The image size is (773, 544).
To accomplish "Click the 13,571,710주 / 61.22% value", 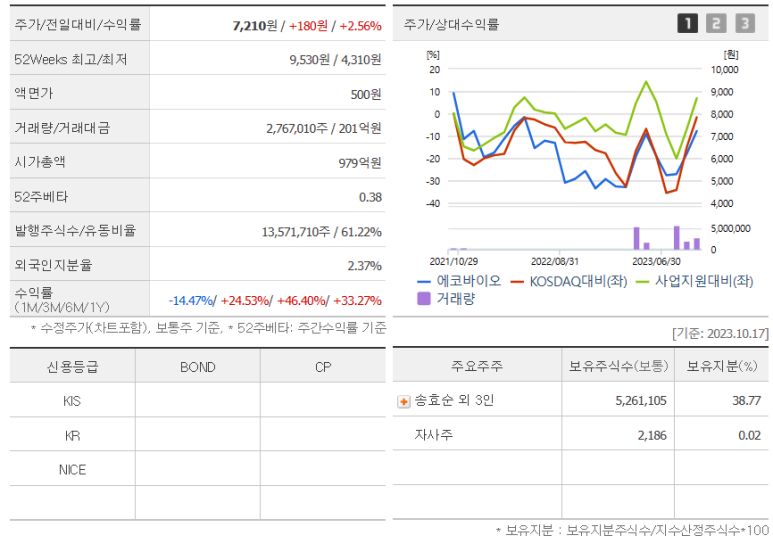I will point(321,232).
